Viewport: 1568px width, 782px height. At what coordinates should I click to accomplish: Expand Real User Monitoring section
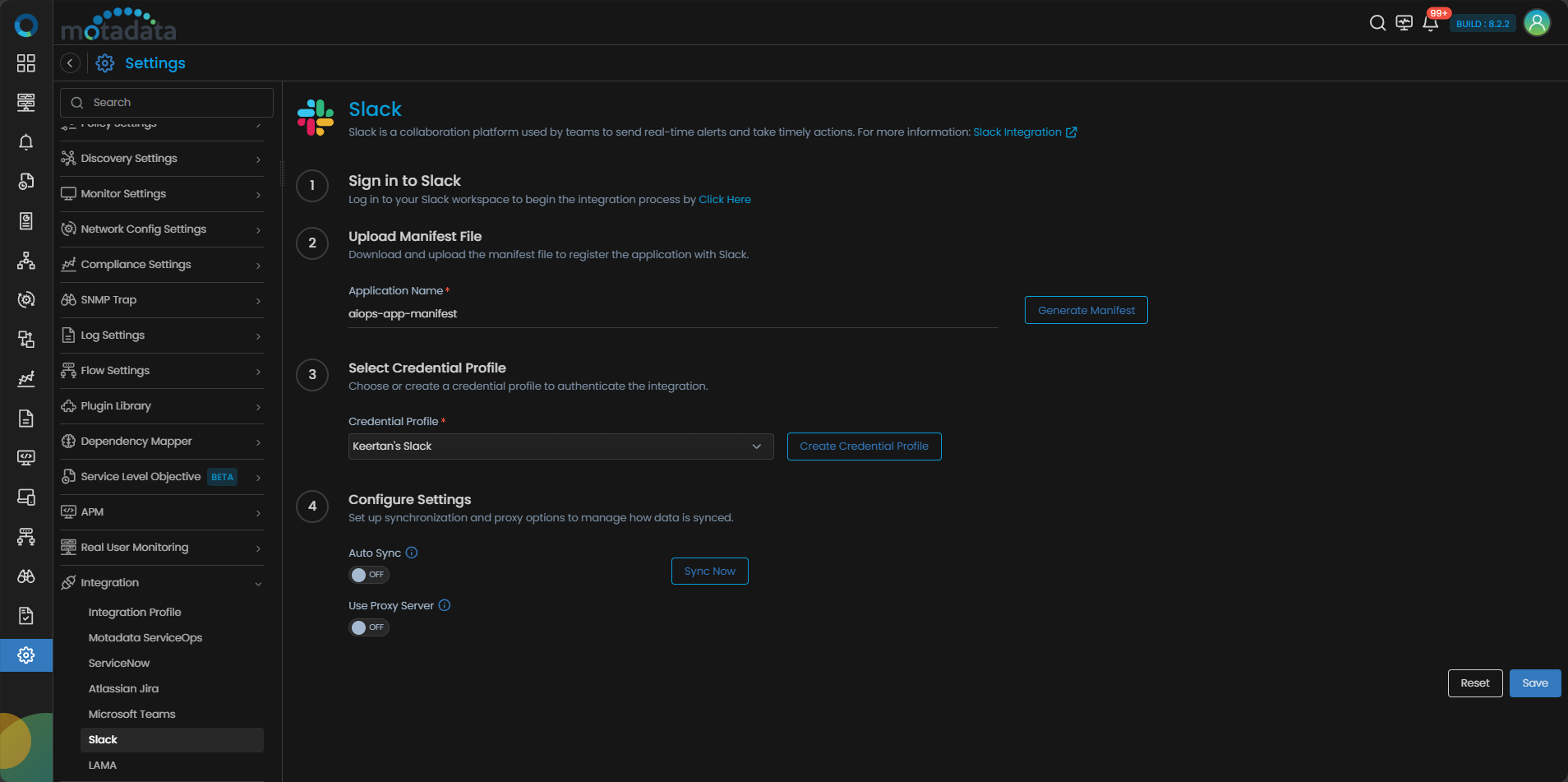click(162, 548)
